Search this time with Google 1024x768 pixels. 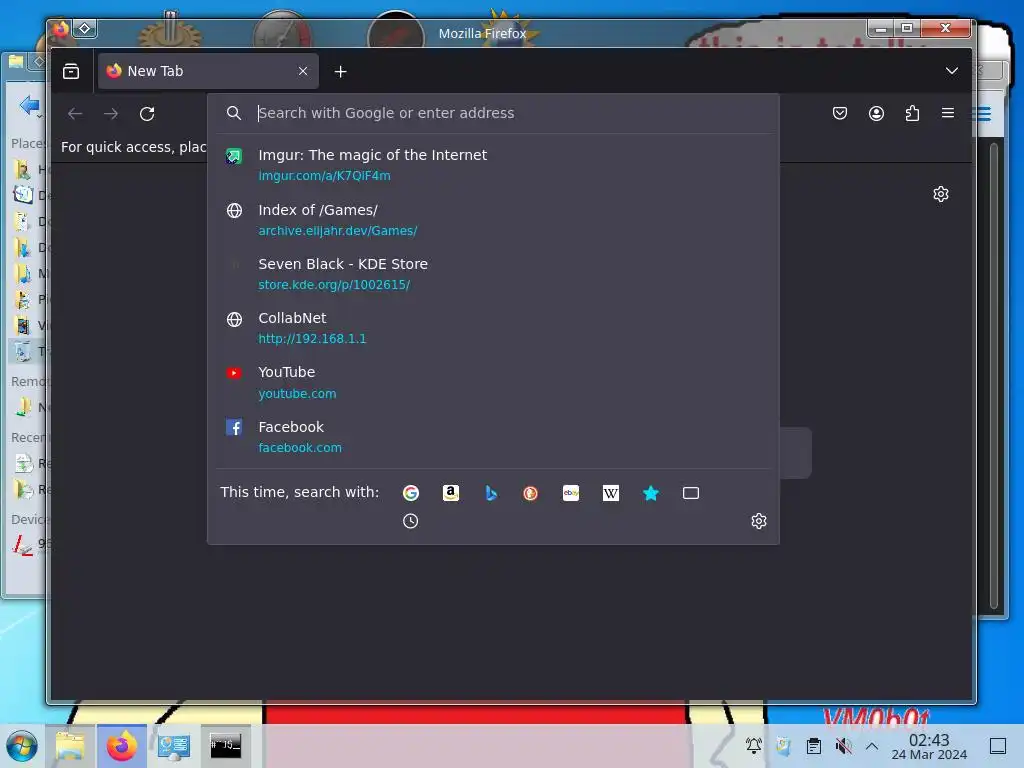coord(411,493)
